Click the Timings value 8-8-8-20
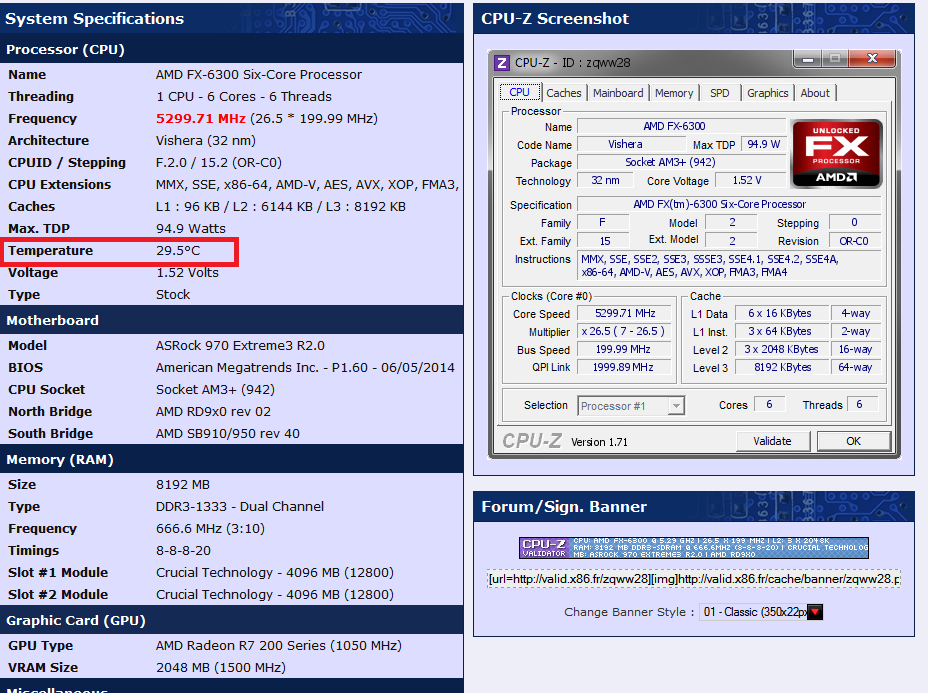 point(183,550)
